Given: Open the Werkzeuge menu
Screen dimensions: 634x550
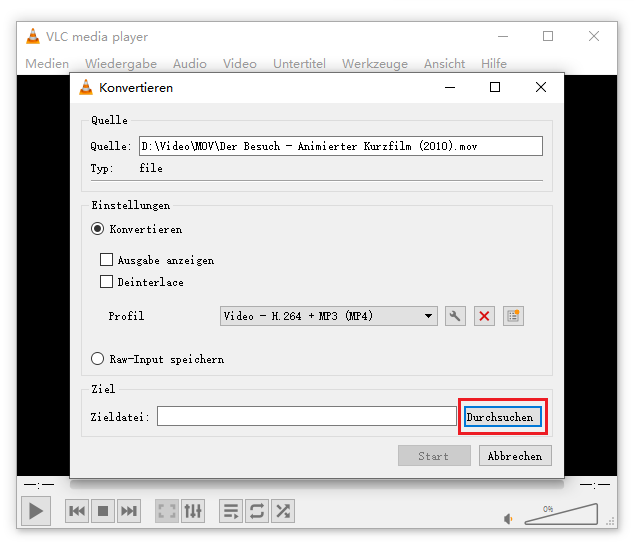Looking at the screenshot, I should point(375,64).
